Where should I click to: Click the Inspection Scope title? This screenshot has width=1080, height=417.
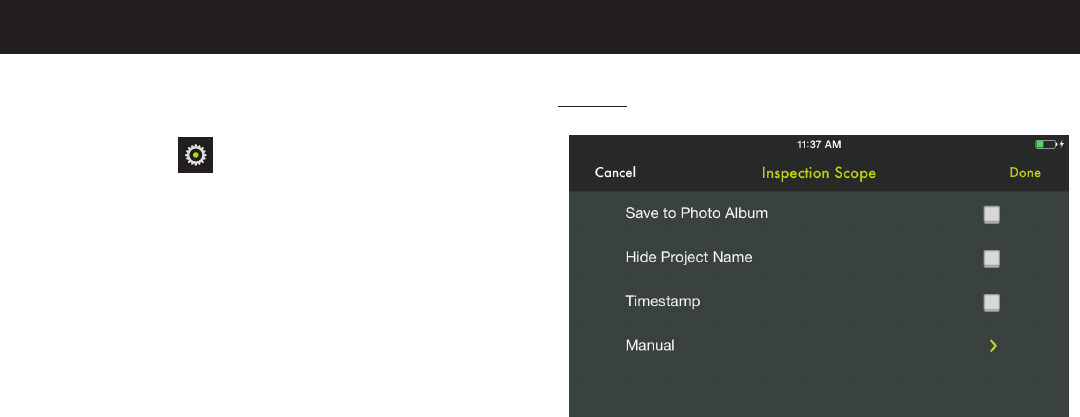coord(818,172)
